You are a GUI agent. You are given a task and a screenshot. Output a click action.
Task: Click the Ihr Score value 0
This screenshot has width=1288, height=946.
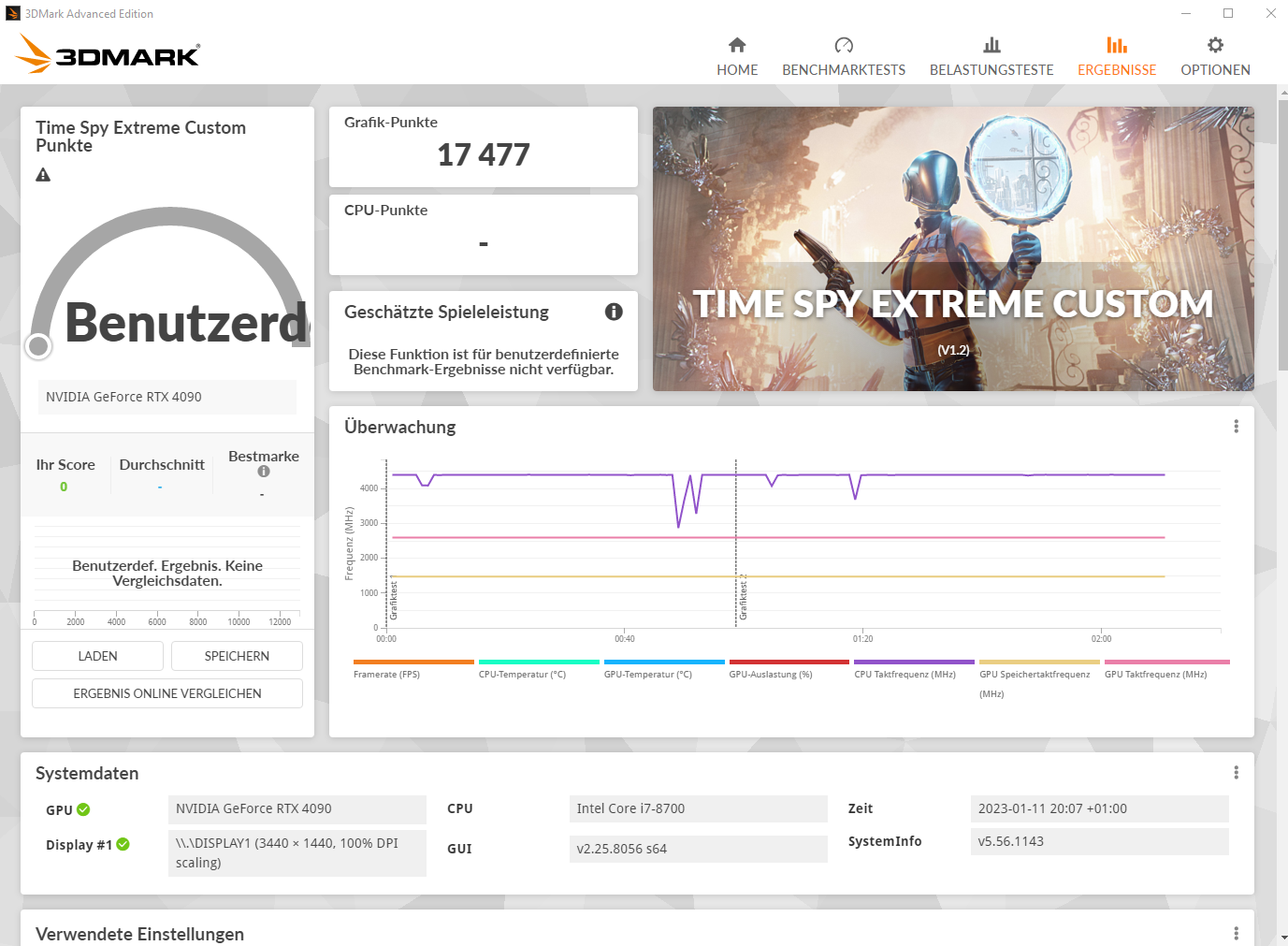point(64,487)
